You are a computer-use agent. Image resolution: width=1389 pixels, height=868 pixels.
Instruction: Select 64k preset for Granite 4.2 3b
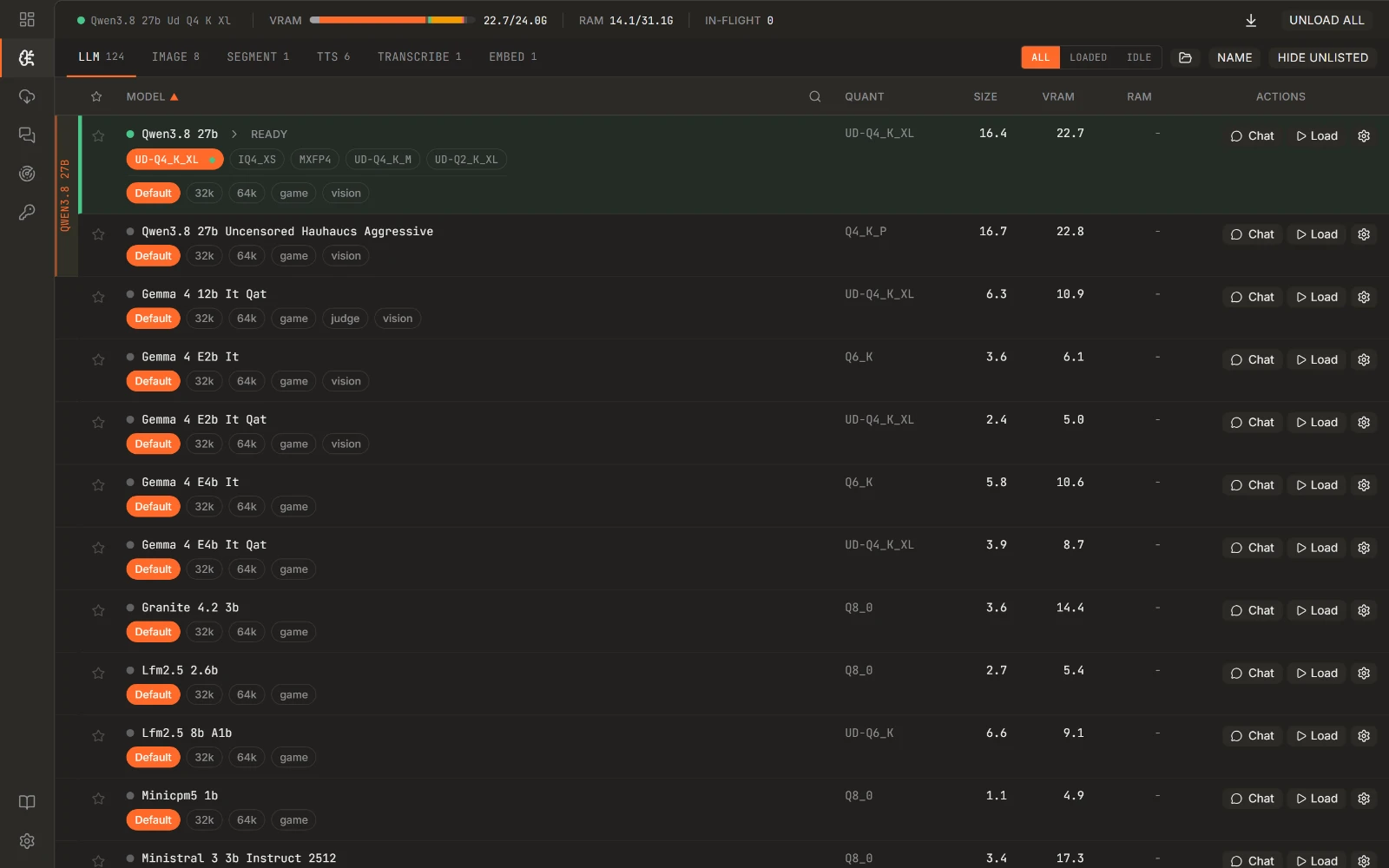tap(247, 632)
